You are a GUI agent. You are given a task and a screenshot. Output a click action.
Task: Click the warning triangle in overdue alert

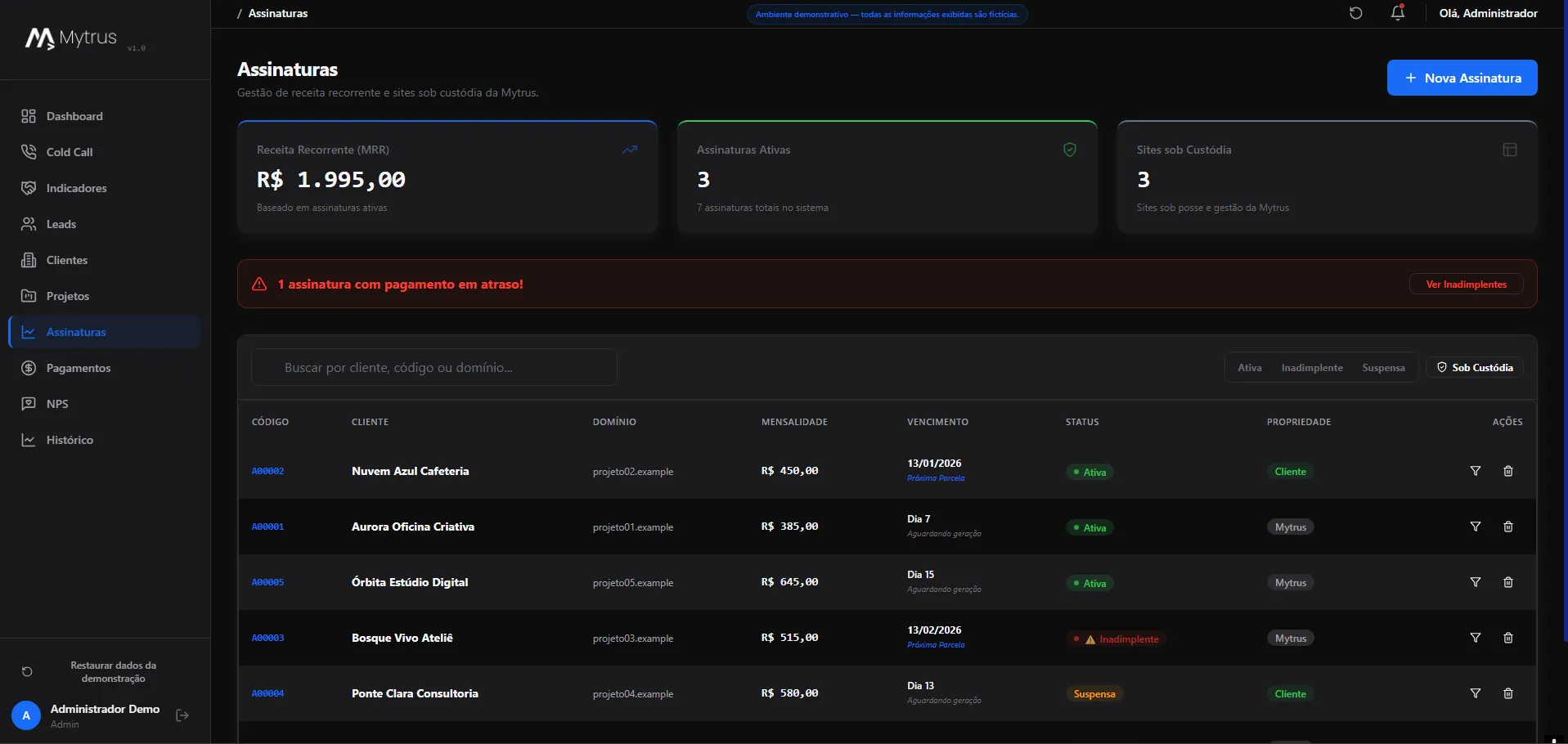(259, 284)
